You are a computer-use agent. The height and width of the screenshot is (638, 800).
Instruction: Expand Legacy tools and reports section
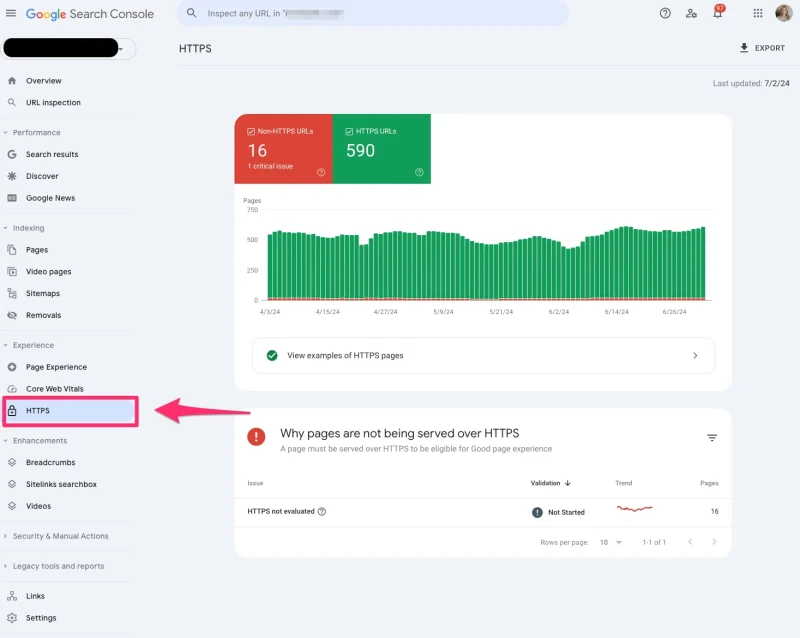(x=6, y=567)
